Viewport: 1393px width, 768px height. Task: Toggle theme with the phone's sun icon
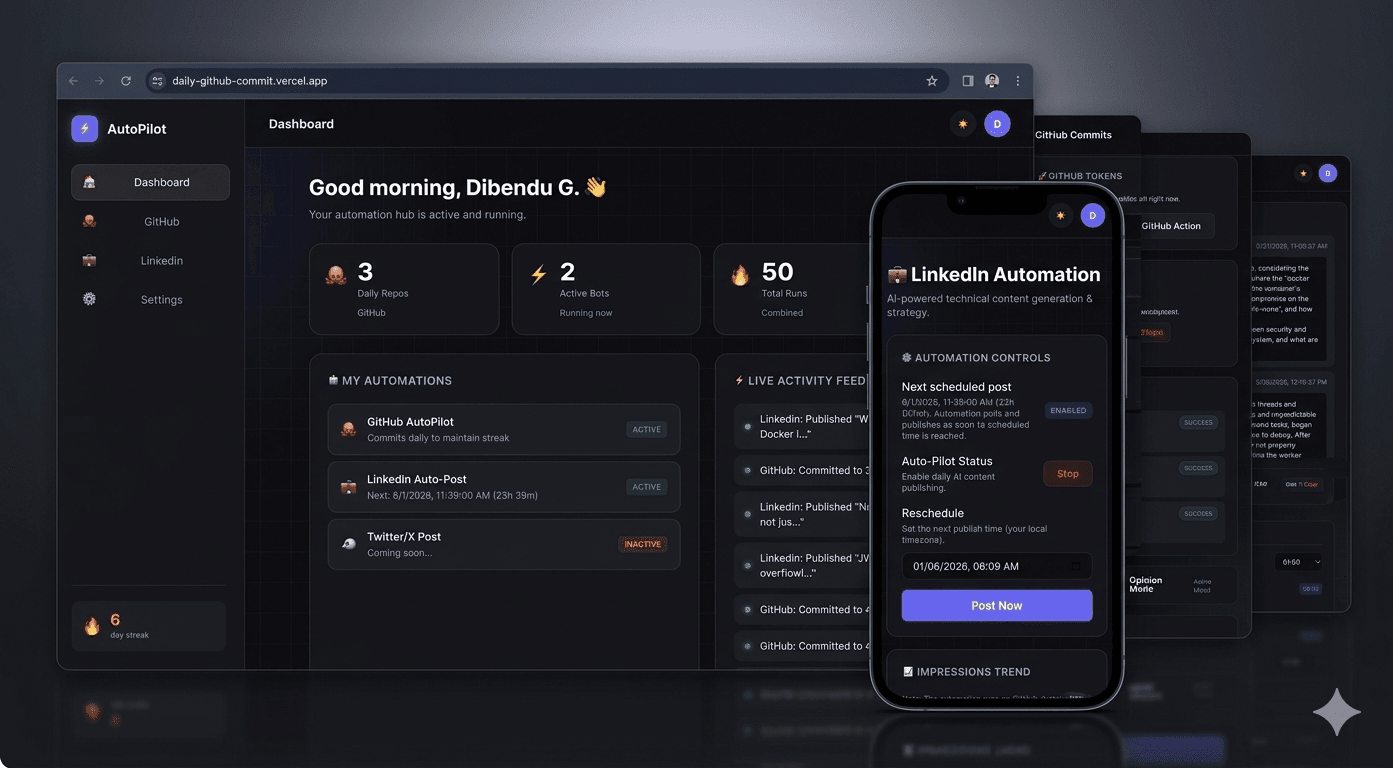pos(1060,215)
